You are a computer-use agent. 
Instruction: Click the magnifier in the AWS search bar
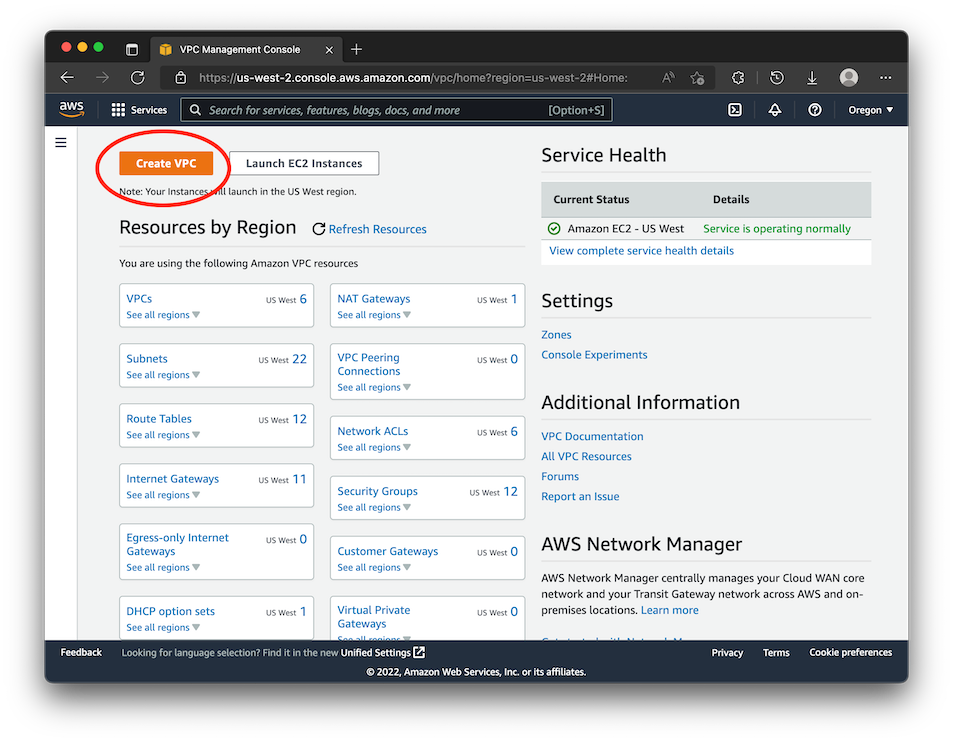pyautogui.click(x=195, y=110)
